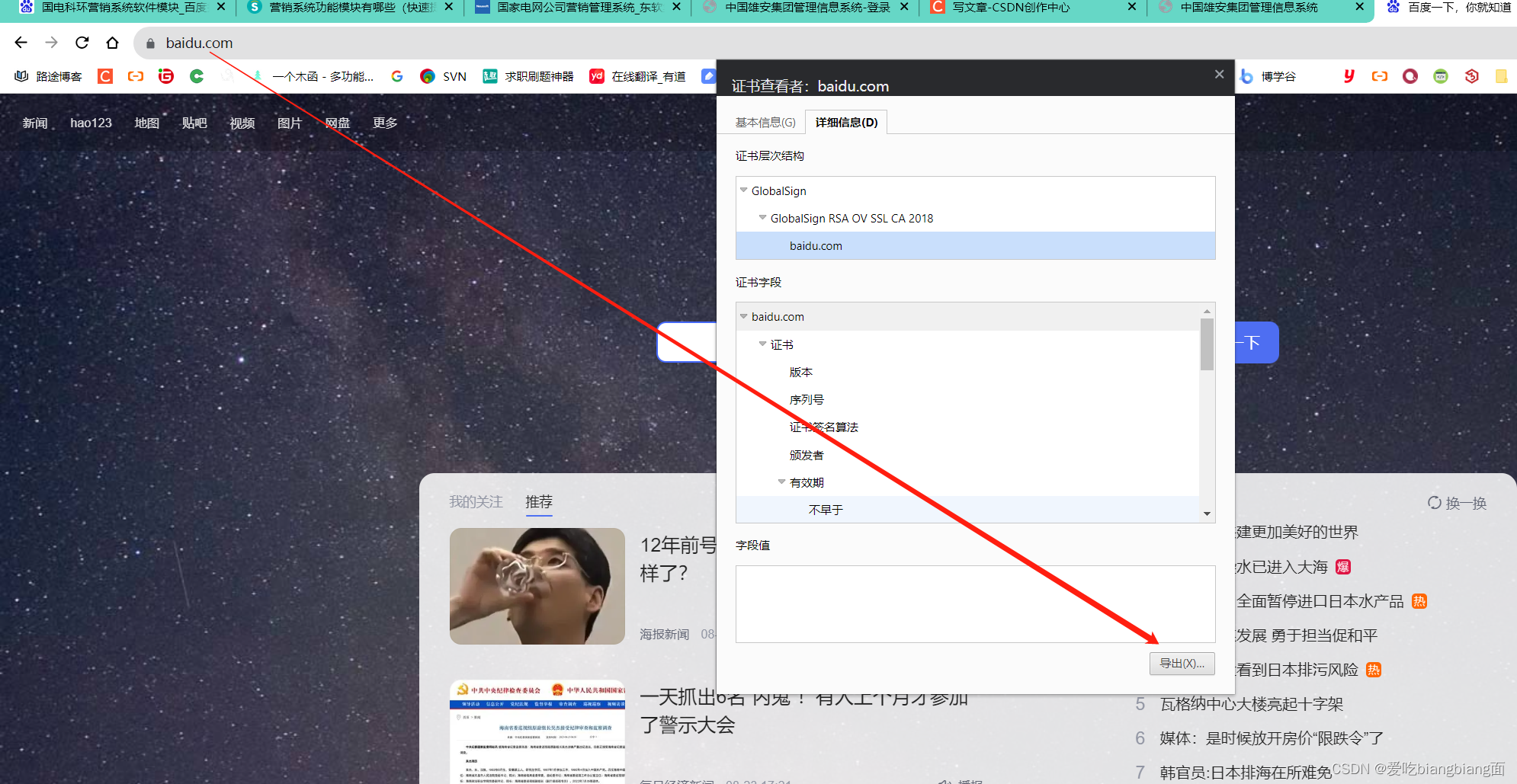Image resolution: width=1517 pixels, height=784 pixels.
Task: Switch to 营销系统功能模块有哪些 browser tab
Action: (352, 8)
